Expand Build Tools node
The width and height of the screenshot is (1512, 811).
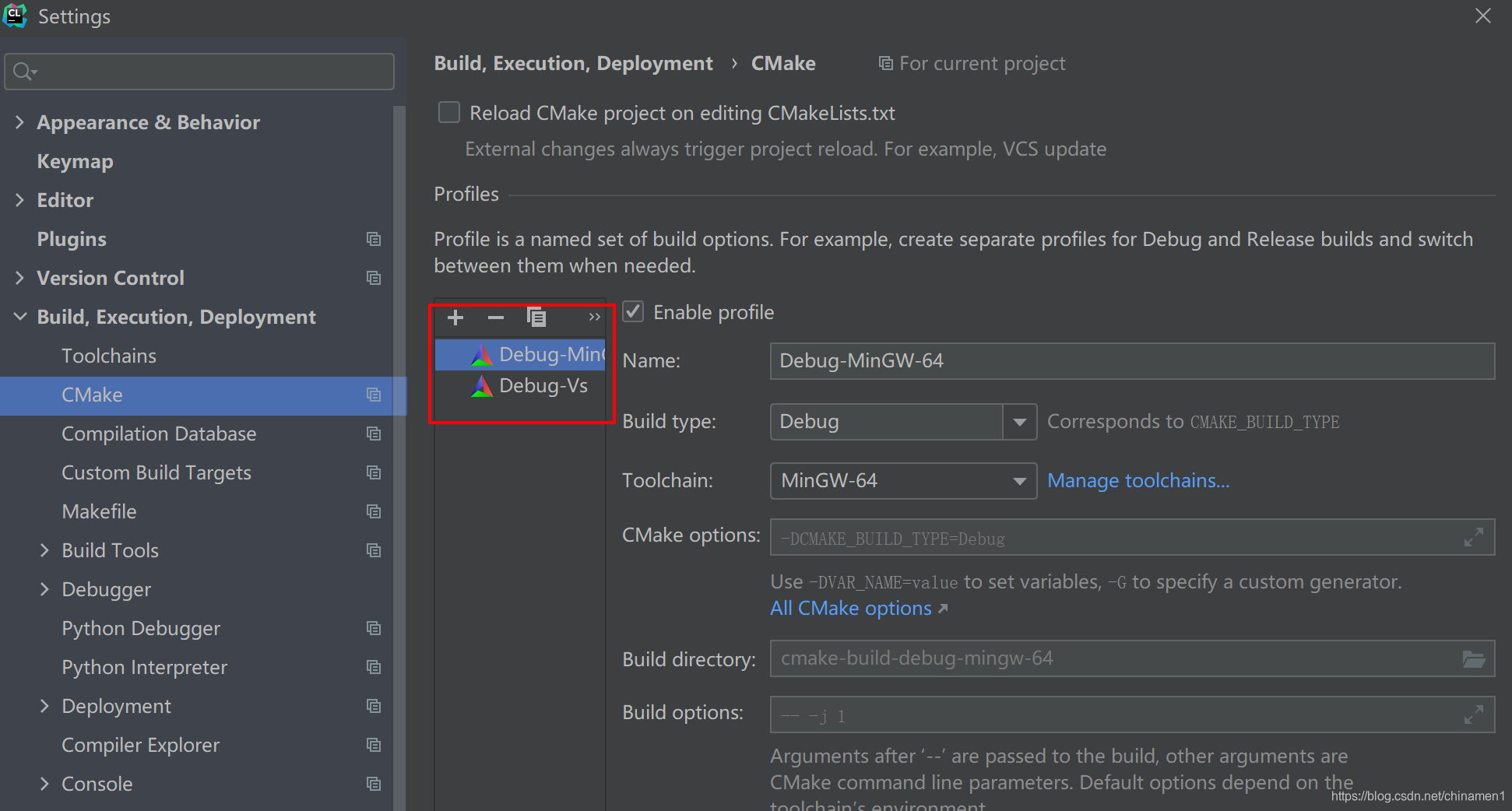pyautogui.click(x=45, y=550)
